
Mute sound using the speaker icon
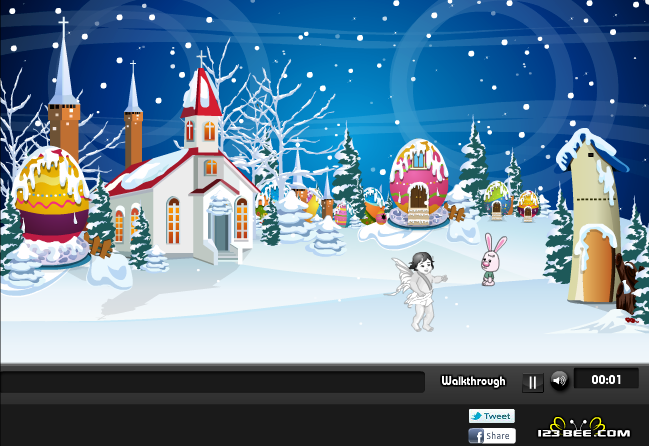[x=559, y=380]
